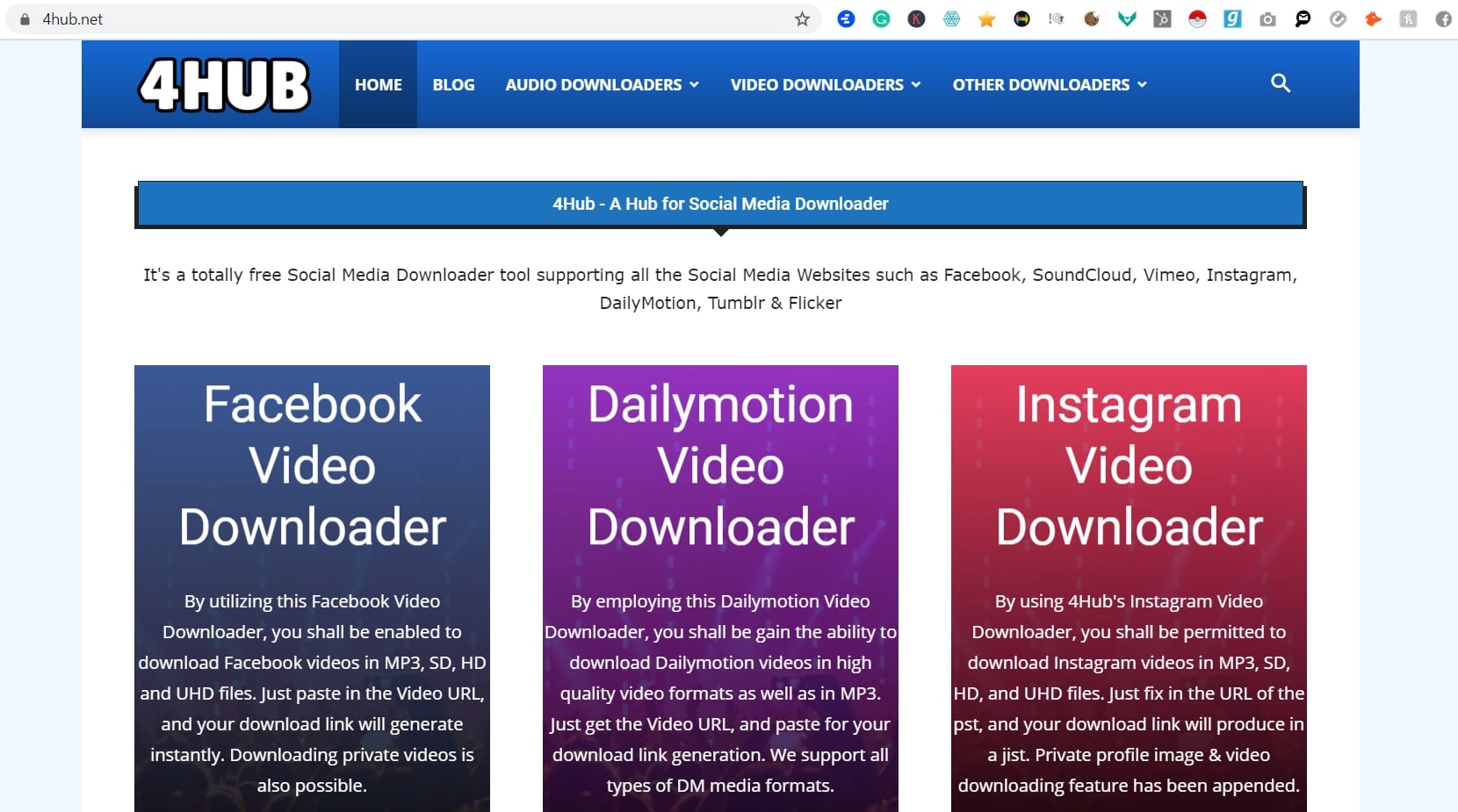Click the 4HUB logo

[x=224, y=85]
